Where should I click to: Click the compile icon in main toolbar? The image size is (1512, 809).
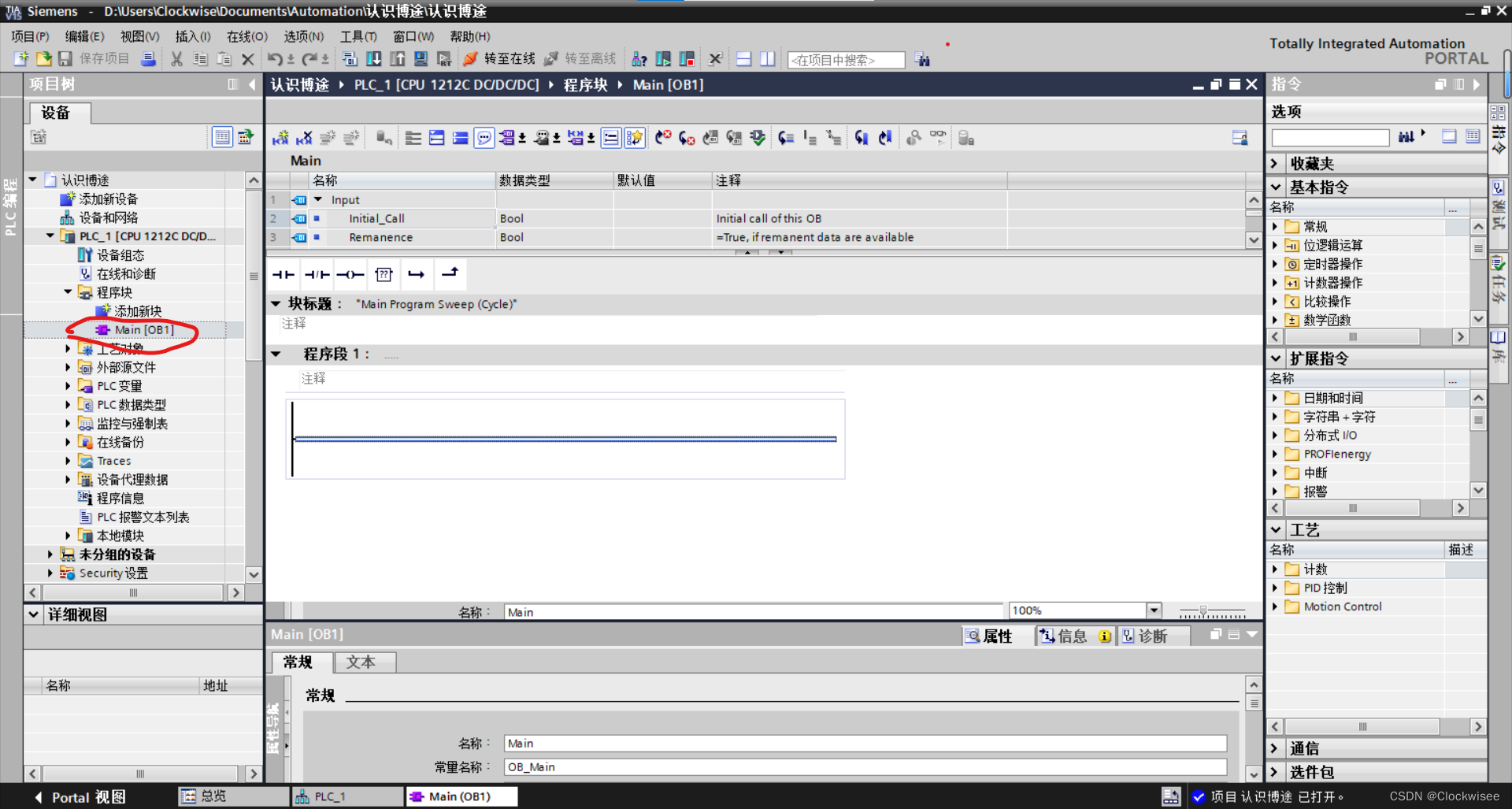pos(350,59)
